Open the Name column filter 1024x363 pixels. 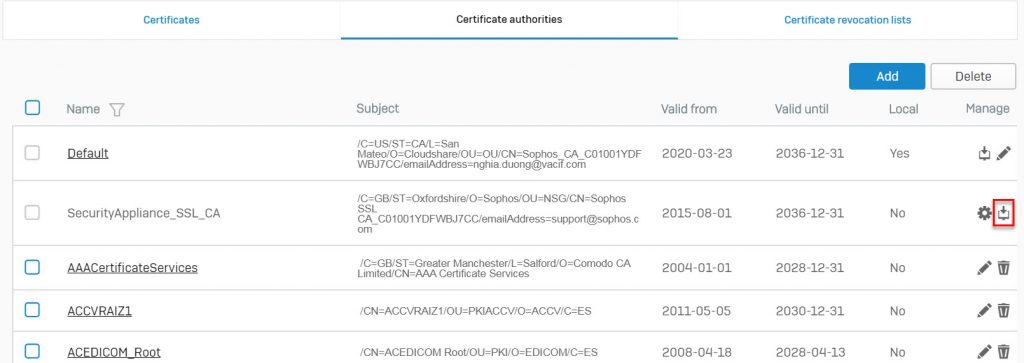116,110
